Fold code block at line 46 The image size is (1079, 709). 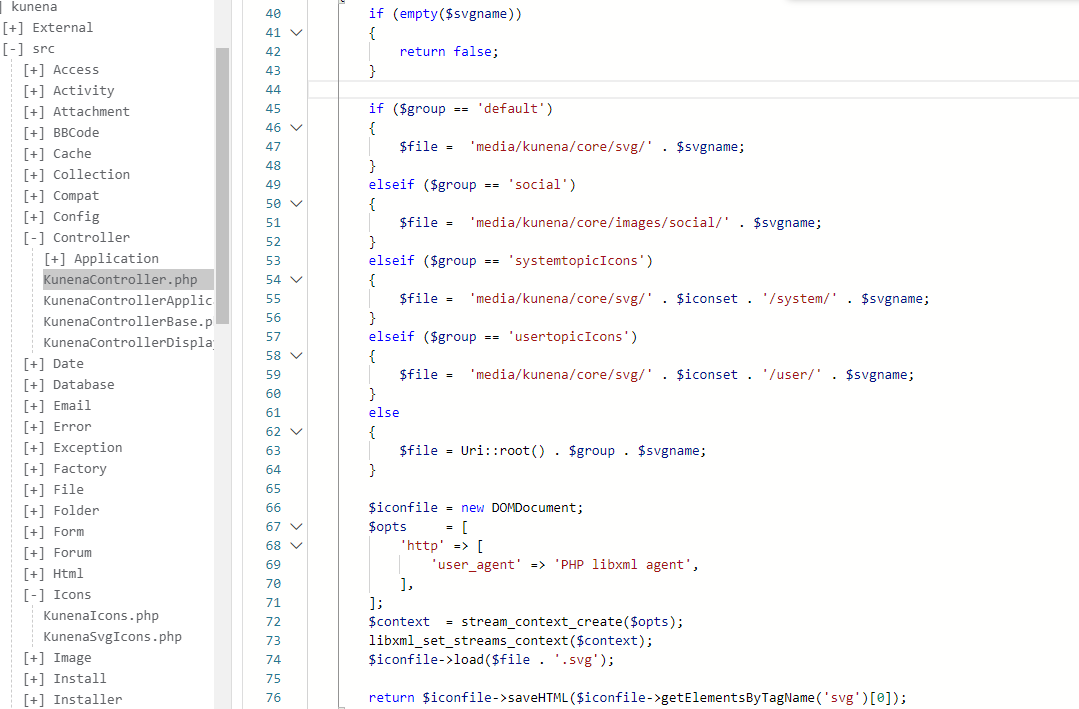coord(297,127)
